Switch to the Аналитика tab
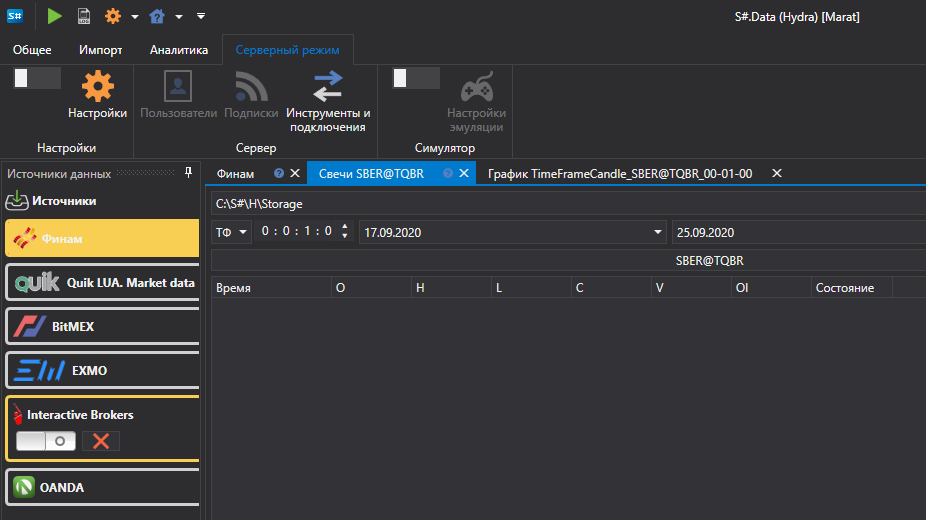The width and height of the screenshot is (926, 520). click(x=178, y=50)
